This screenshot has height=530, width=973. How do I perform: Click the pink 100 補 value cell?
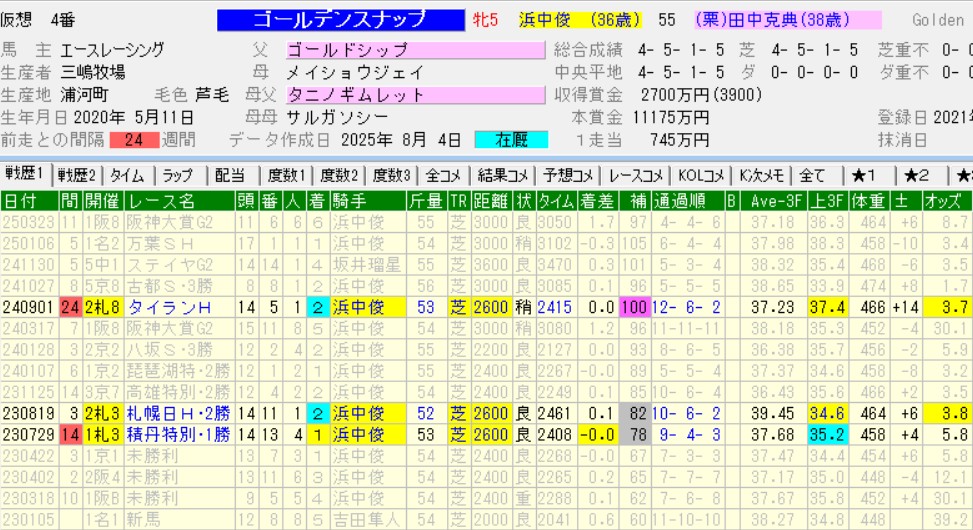tap(634, 308)
